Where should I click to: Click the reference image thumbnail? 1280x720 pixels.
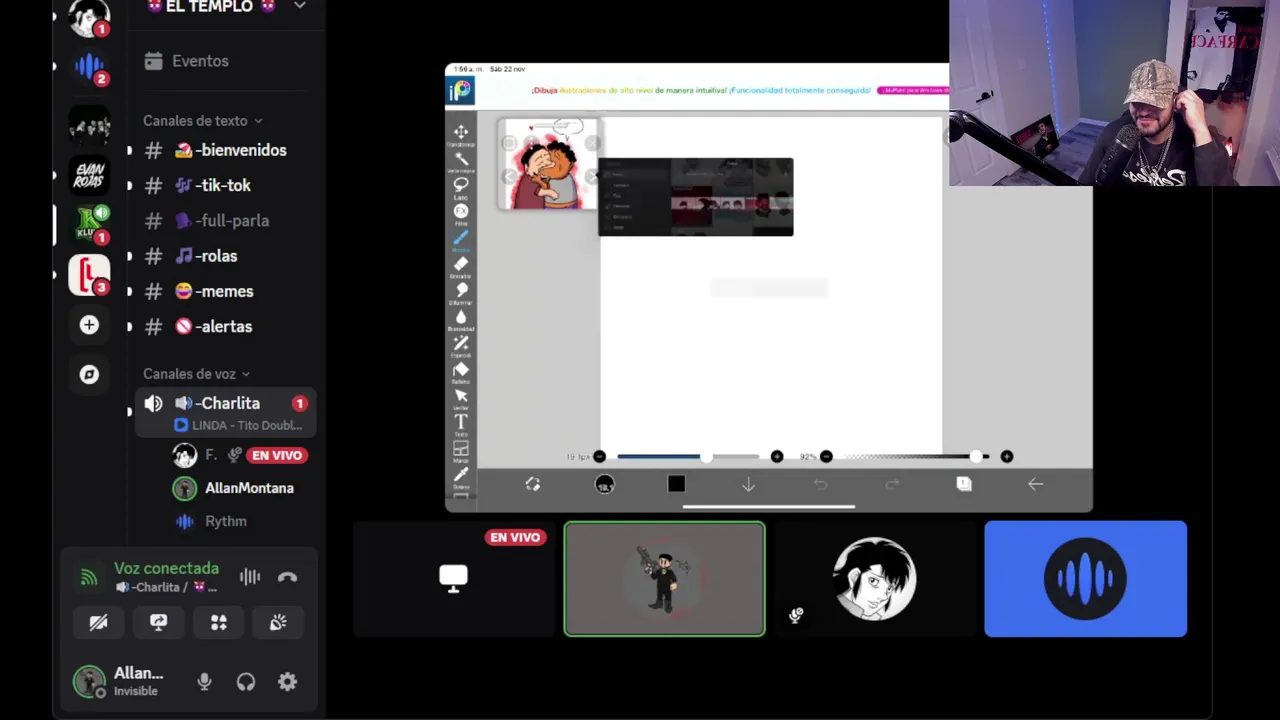tap(548, 164)
